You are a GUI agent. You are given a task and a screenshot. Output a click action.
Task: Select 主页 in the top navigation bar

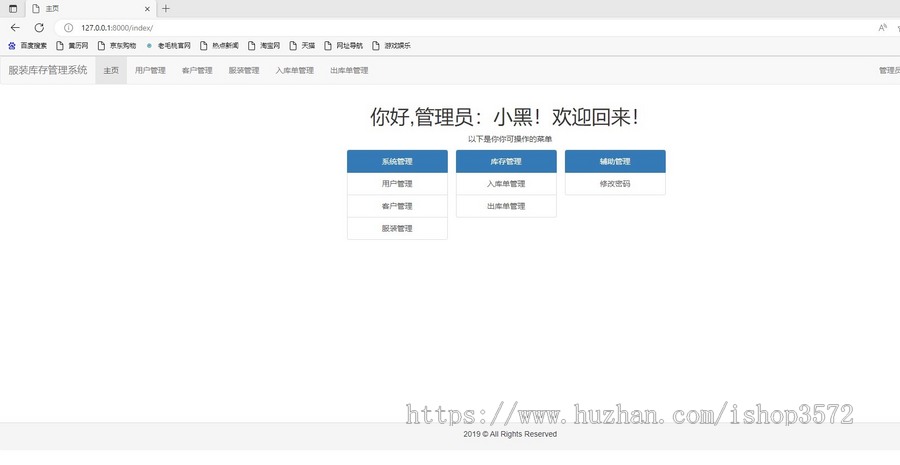coord(111,71)
